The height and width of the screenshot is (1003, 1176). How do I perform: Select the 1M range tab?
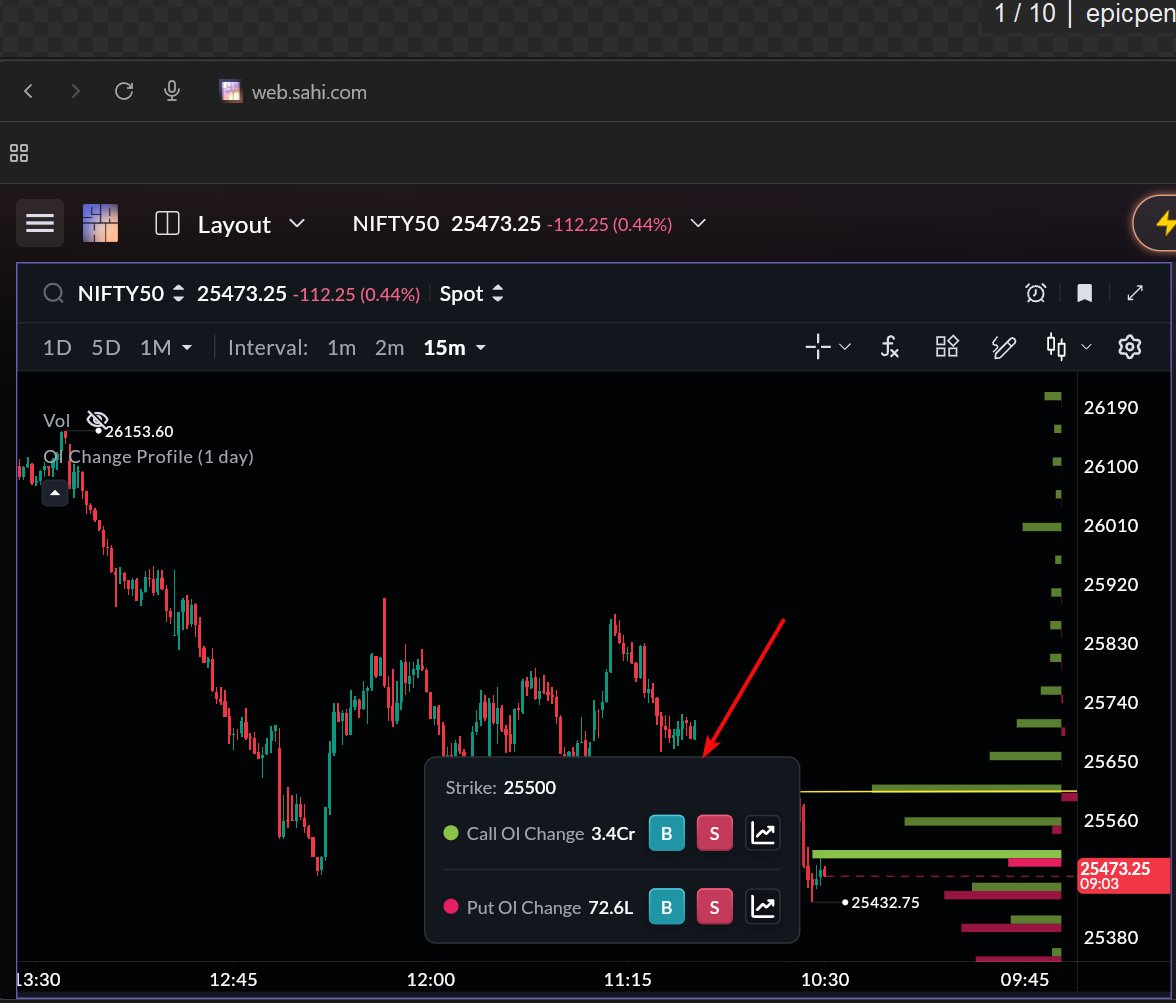pyautogui.click(x=156, y=347)
